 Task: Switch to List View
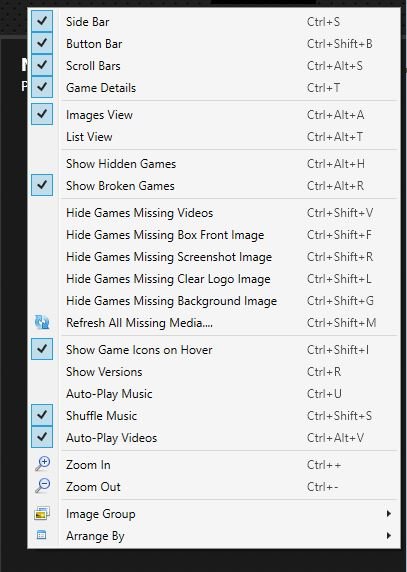tap(213, 137)
